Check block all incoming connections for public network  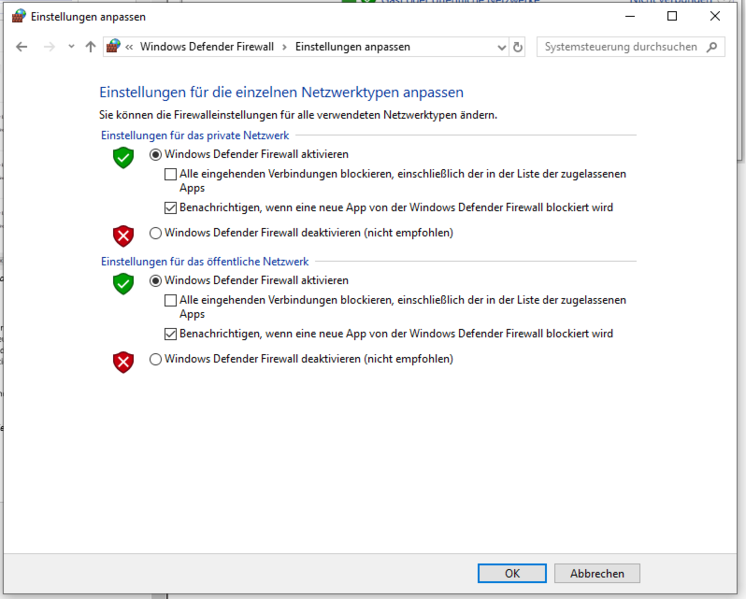[x=170, y=300]
